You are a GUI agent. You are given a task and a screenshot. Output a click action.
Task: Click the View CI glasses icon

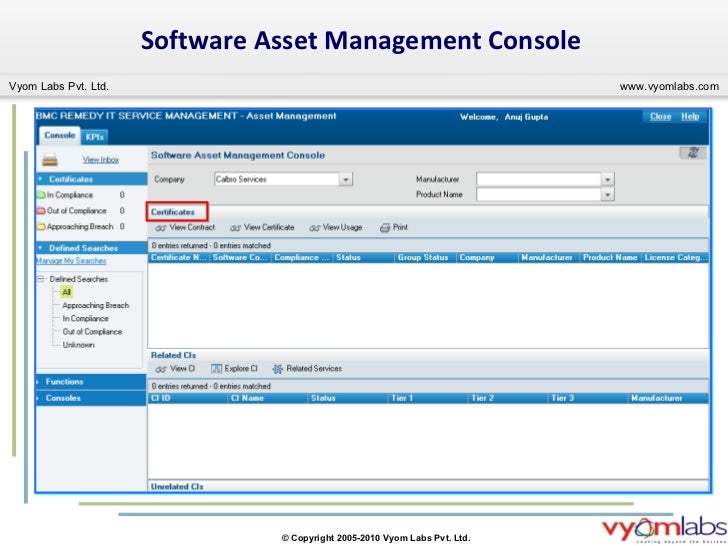point(161,369)
